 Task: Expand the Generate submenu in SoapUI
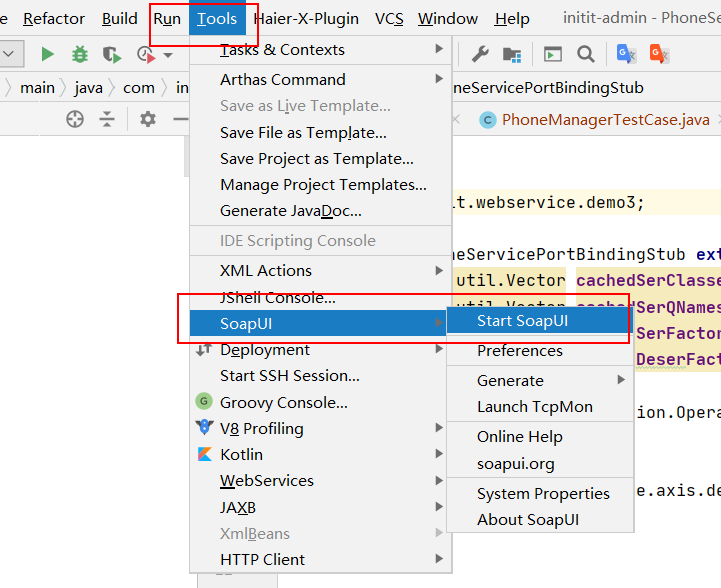pos(540,380)
